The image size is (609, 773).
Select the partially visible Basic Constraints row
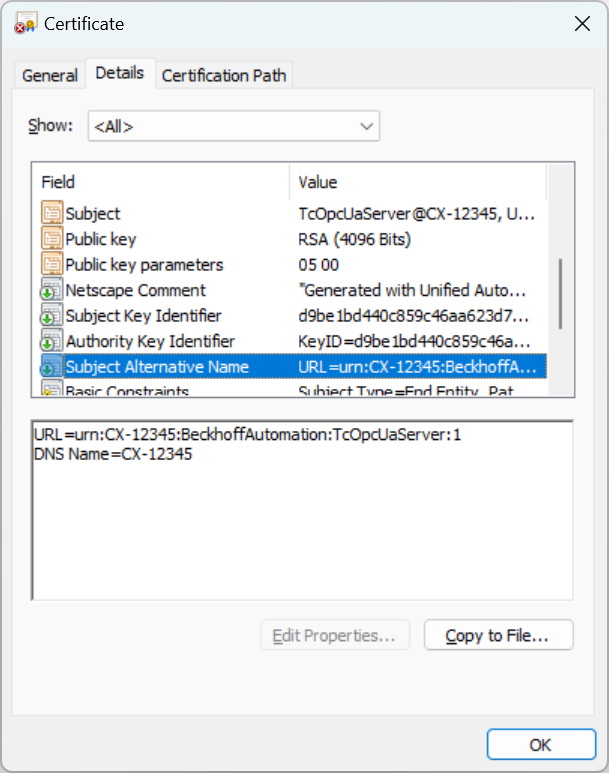(293, 388)
